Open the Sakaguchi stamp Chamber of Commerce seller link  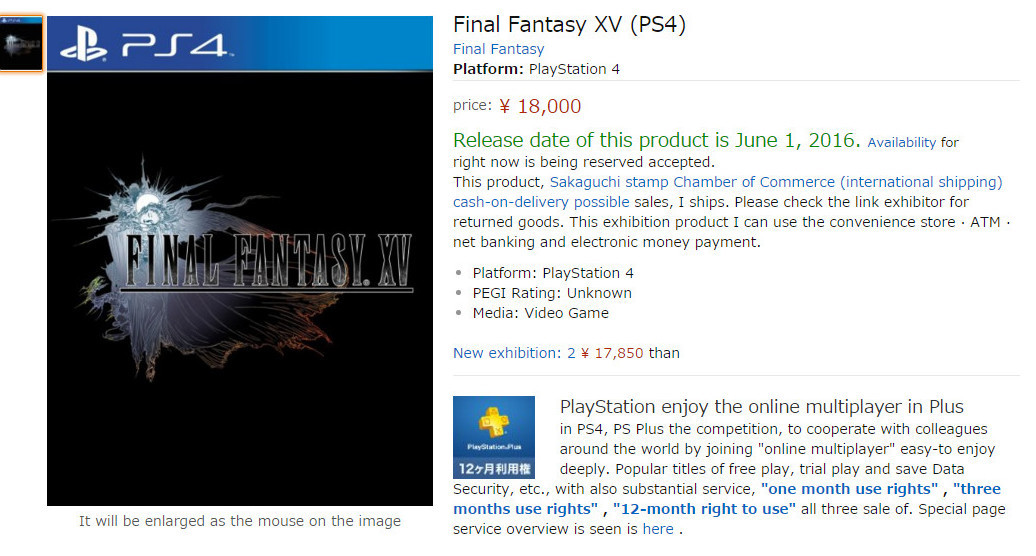[775, 182]
